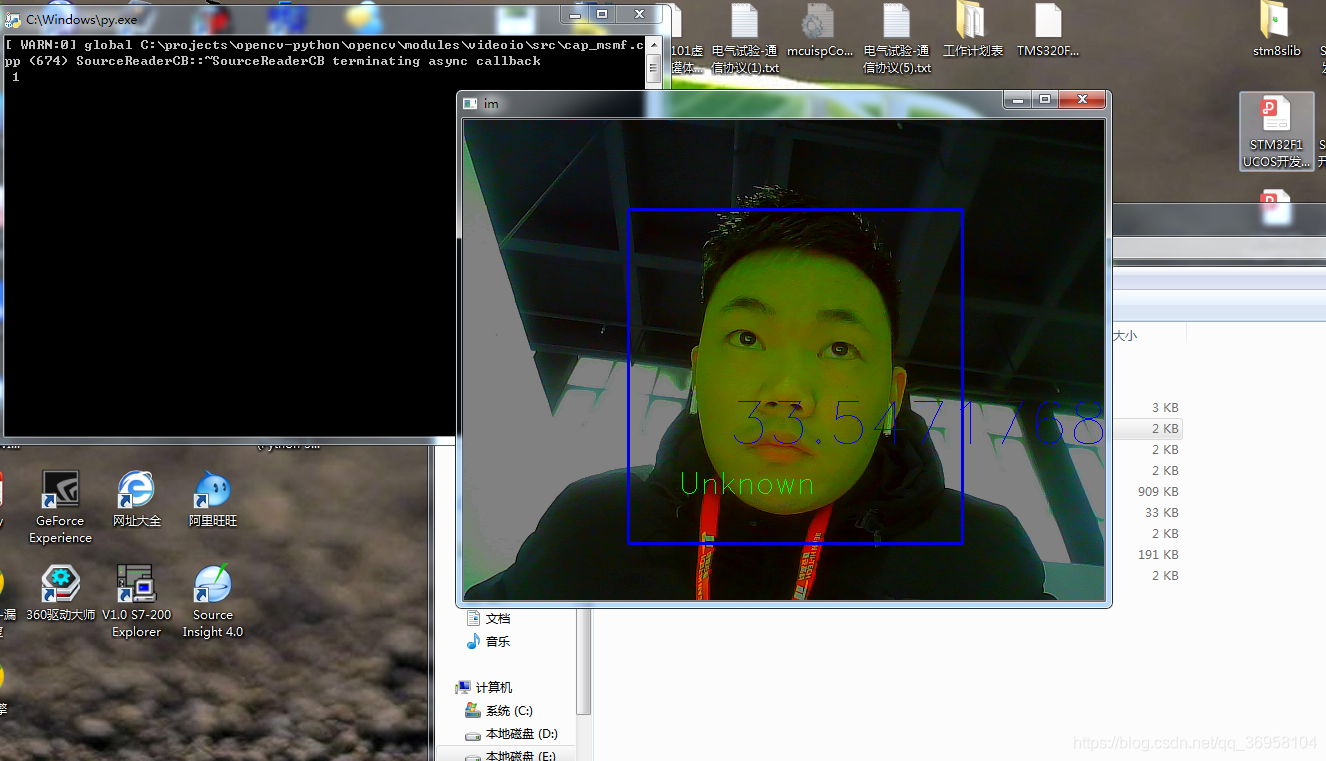Select the 工作计划表 folder icon
The image size is (1326, 761).
972,31
